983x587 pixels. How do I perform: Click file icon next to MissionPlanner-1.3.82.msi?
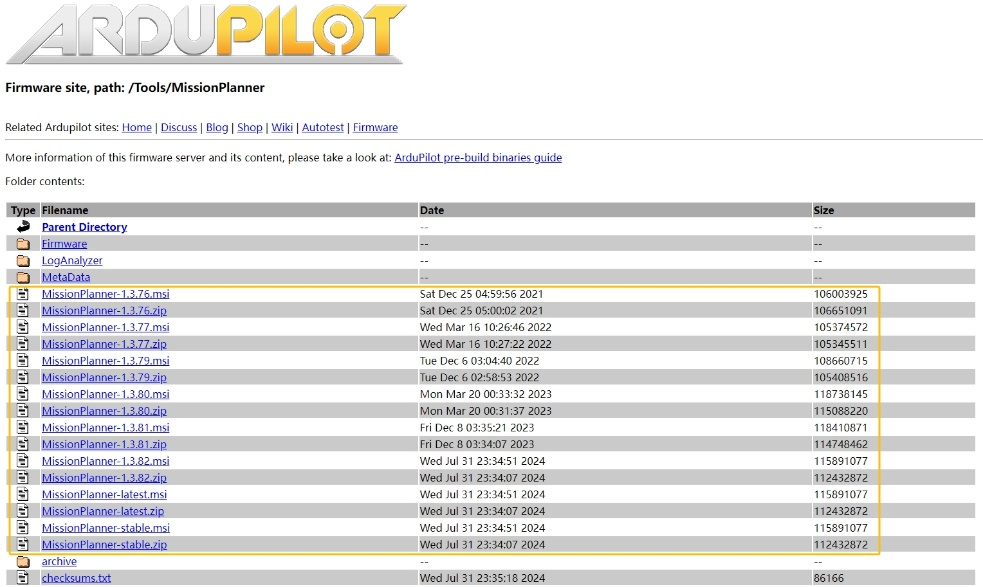coord(23,461)
